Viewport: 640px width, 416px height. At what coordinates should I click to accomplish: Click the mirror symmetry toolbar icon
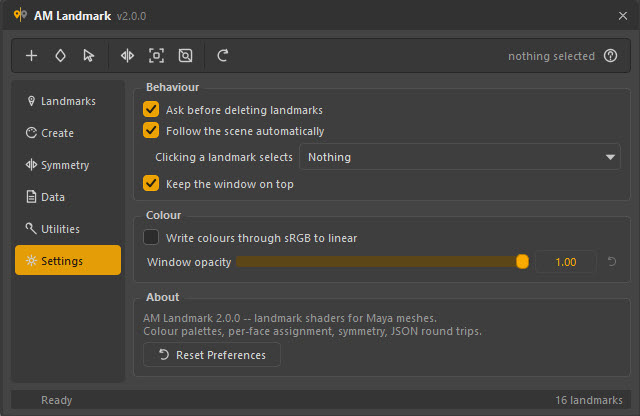tap(127, 56)
